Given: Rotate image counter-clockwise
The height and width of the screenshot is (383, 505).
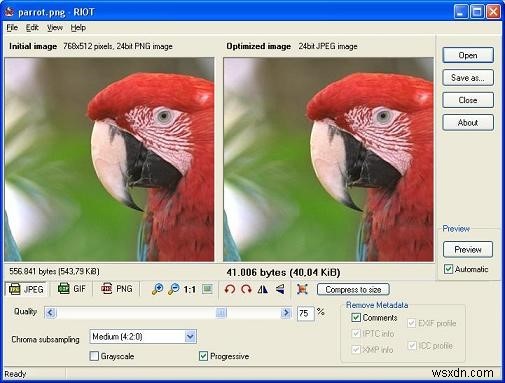Looking at the screenshot, I should (x=230, y=289).
